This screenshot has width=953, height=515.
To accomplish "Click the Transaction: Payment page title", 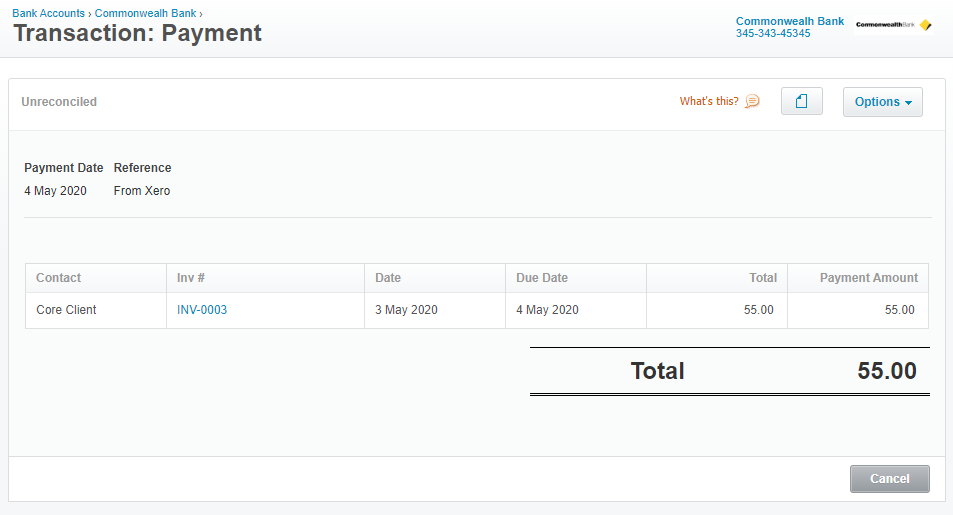I will point(137,33).
